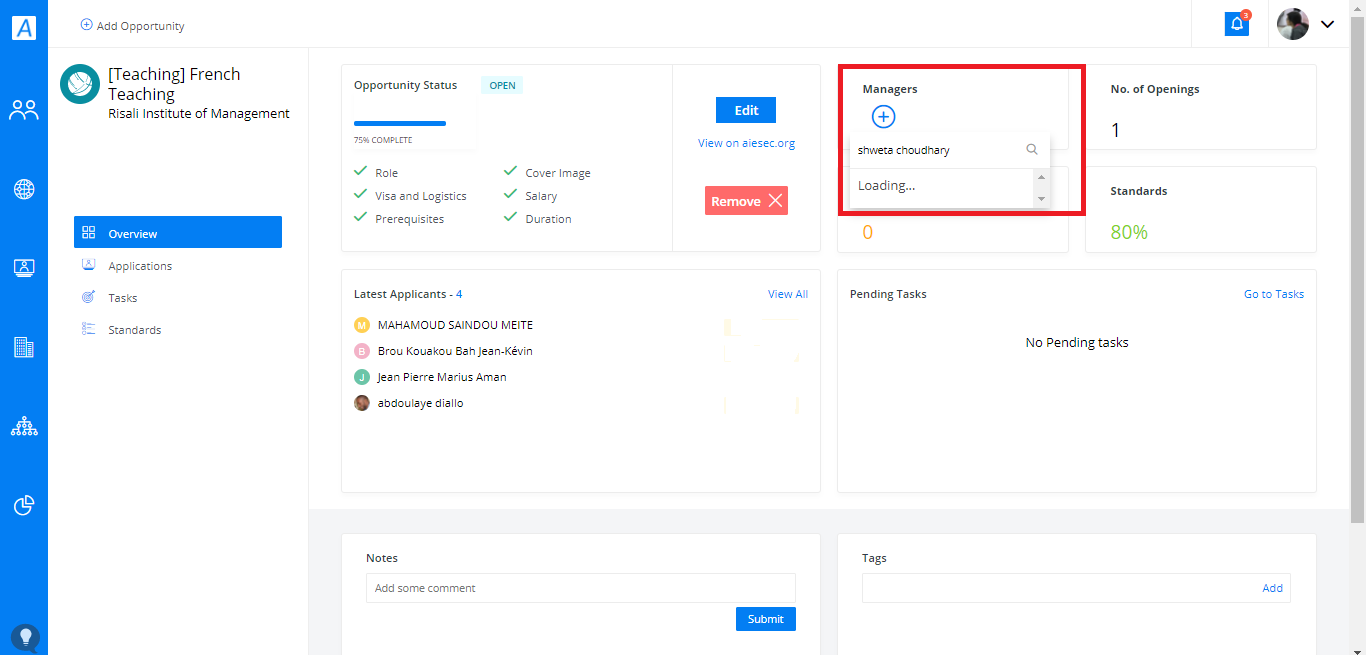Screen dimensions: 1366x655
Task: Click the 'Add some comment' notes field
Action: click(581, 588)
